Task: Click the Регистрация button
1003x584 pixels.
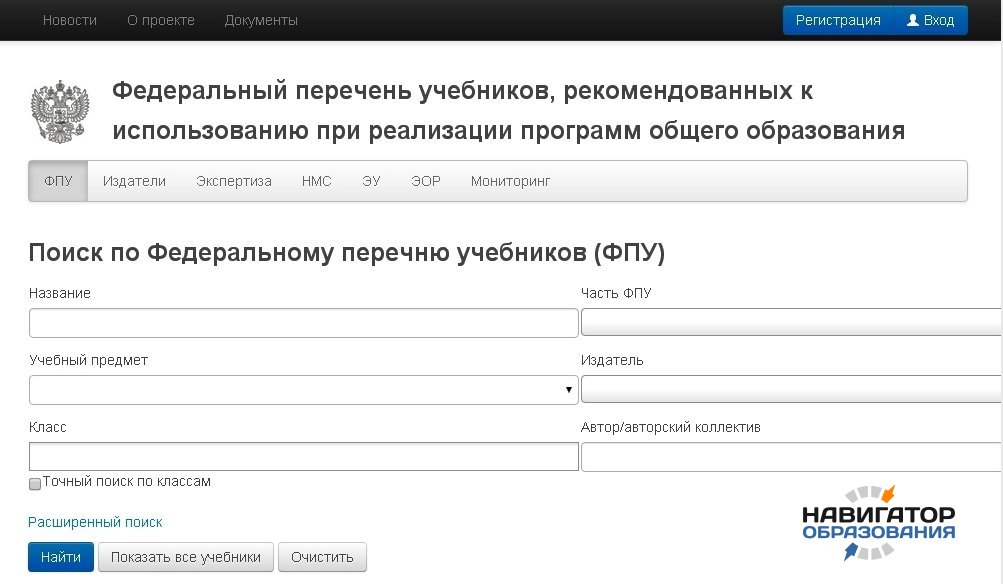Action: 838,20
